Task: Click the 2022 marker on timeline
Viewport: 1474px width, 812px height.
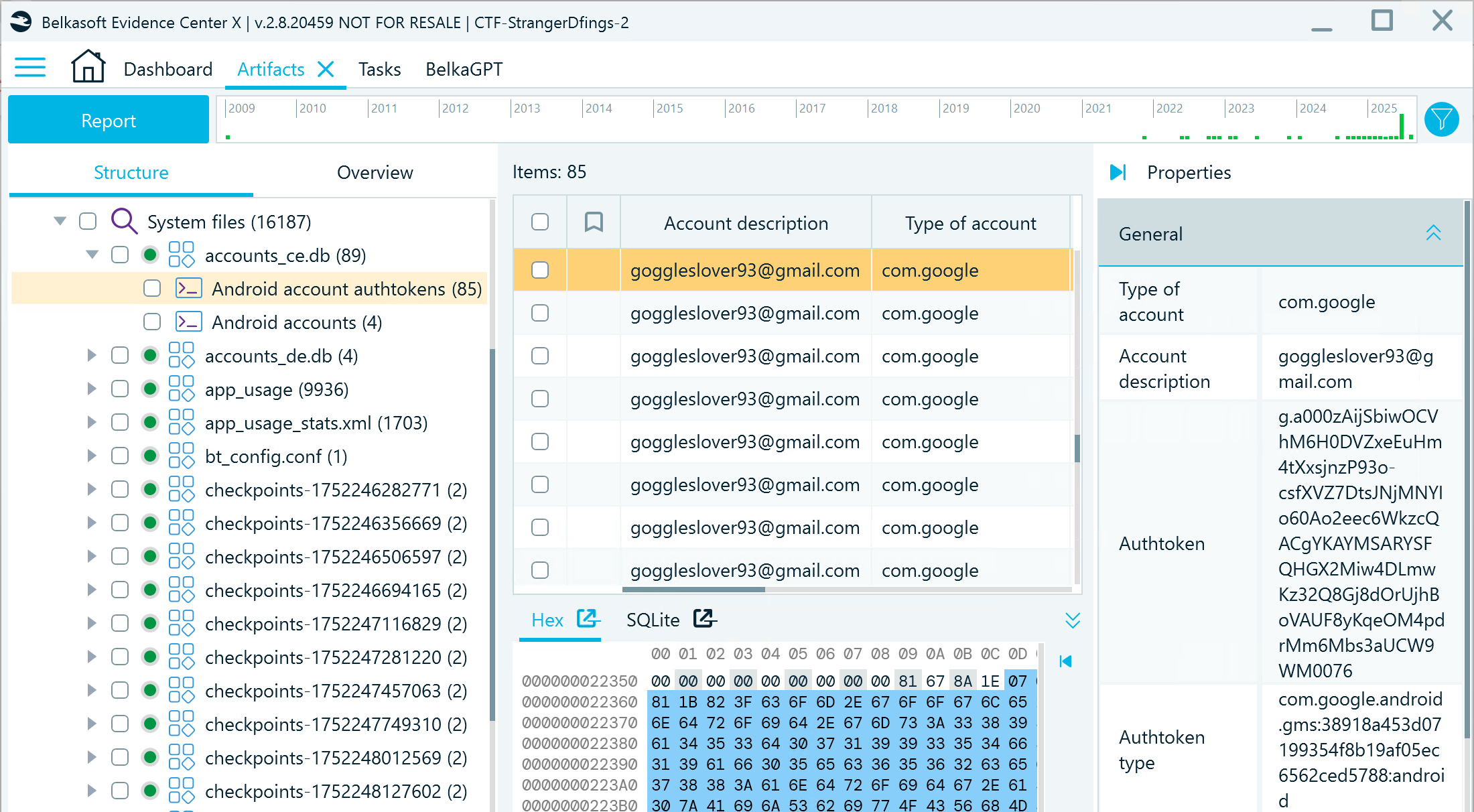Action: click(1169, 108)
